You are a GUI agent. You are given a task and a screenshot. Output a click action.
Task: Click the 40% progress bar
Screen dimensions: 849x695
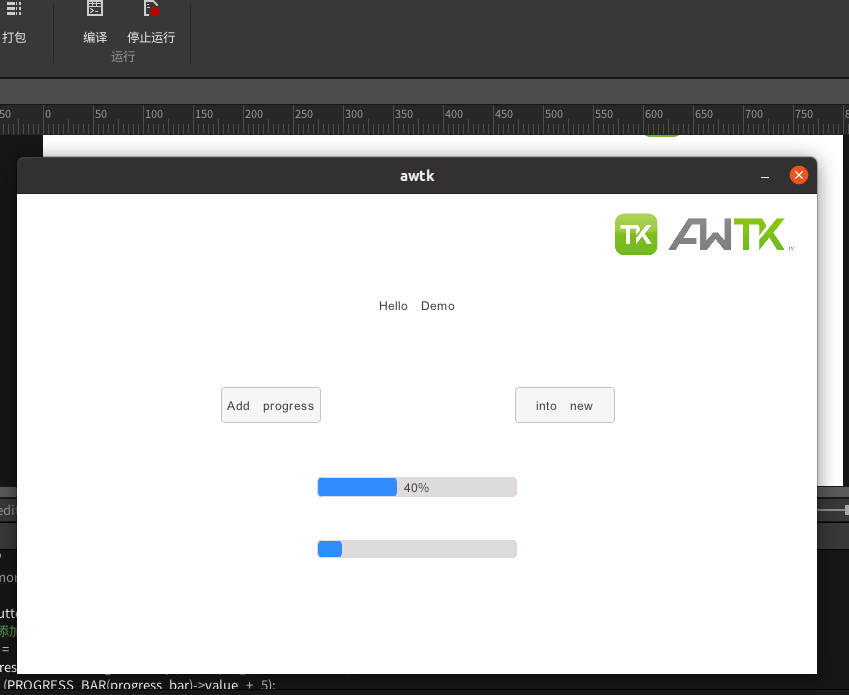point(417,487)
